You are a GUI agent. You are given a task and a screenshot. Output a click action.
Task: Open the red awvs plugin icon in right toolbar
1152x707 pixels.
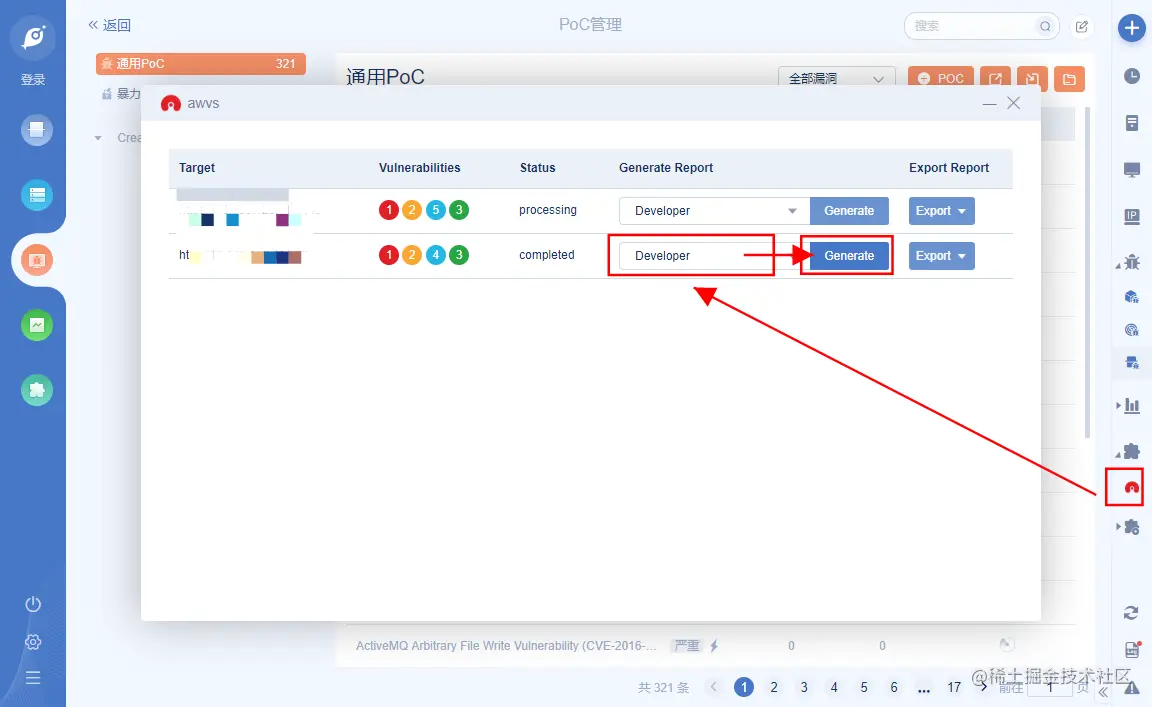(1131, 487)
